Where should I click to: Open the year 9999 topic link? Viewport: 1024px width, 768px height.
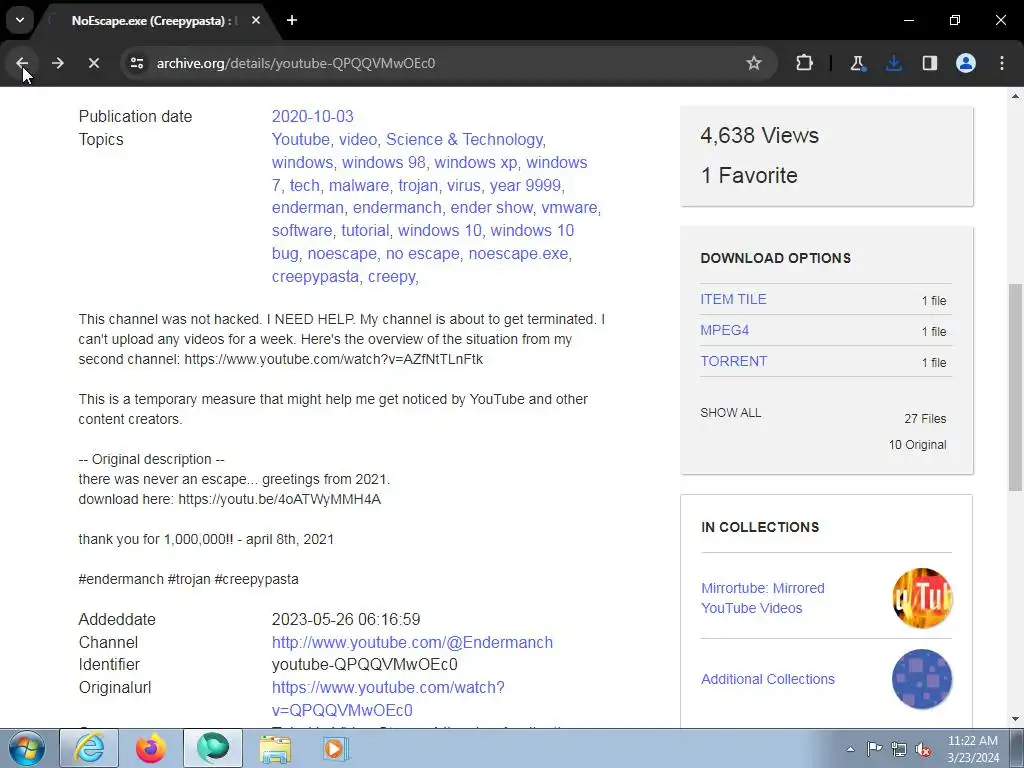click(x=525, y=185)
